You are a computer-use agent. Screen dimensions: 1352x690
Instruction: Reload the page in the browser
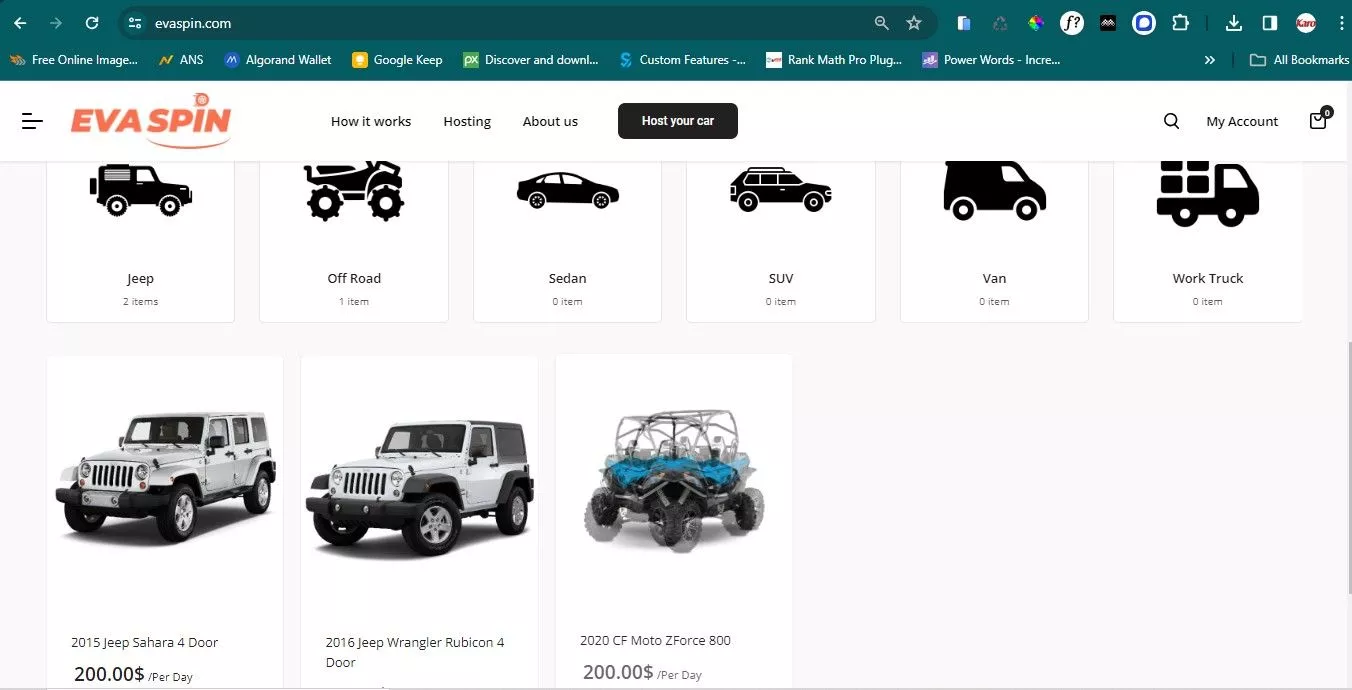tap(92, 23)
